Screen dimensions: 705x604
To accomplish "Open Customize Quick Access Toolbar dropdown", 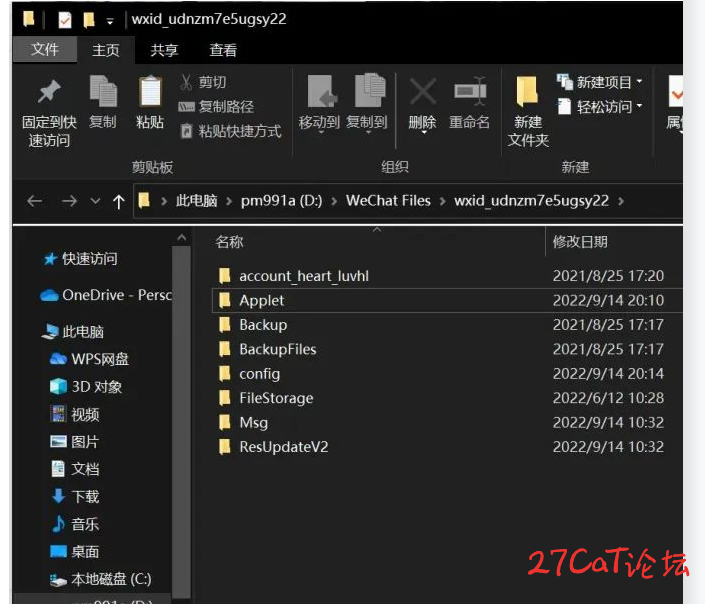I will 110,21.
